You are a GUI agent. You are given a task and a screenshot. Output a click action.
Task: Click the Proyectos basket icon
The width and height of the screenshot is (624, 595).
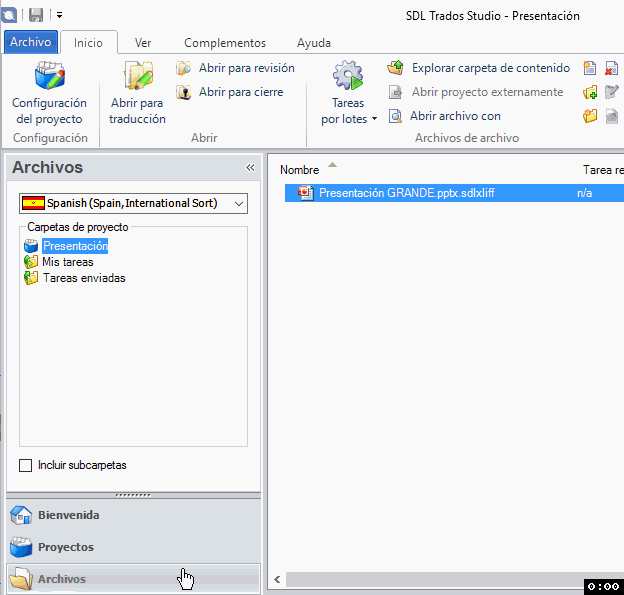coord(21,547)
